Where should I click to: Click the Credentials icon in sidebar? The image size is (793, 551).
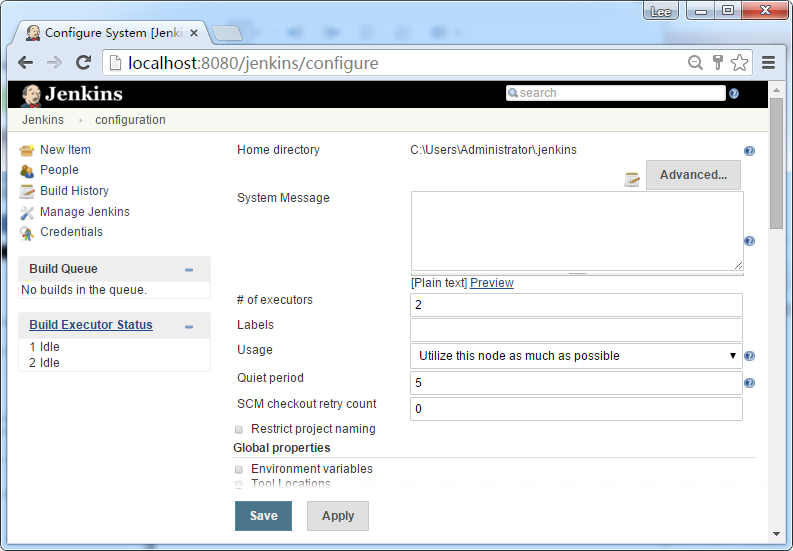click(x=27, y=232)
